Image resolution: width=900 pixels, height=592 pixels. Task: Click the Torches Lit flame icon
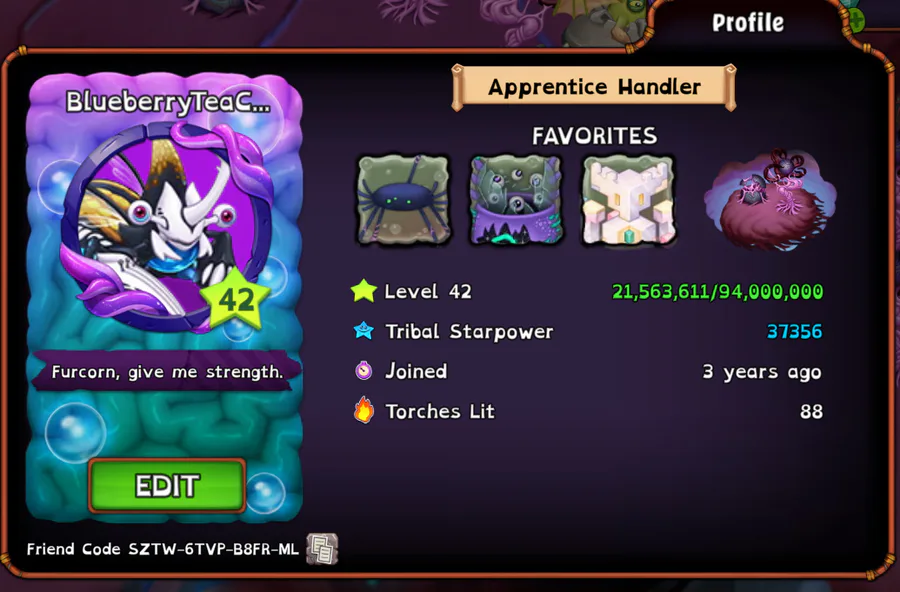(x=364, y=410)
